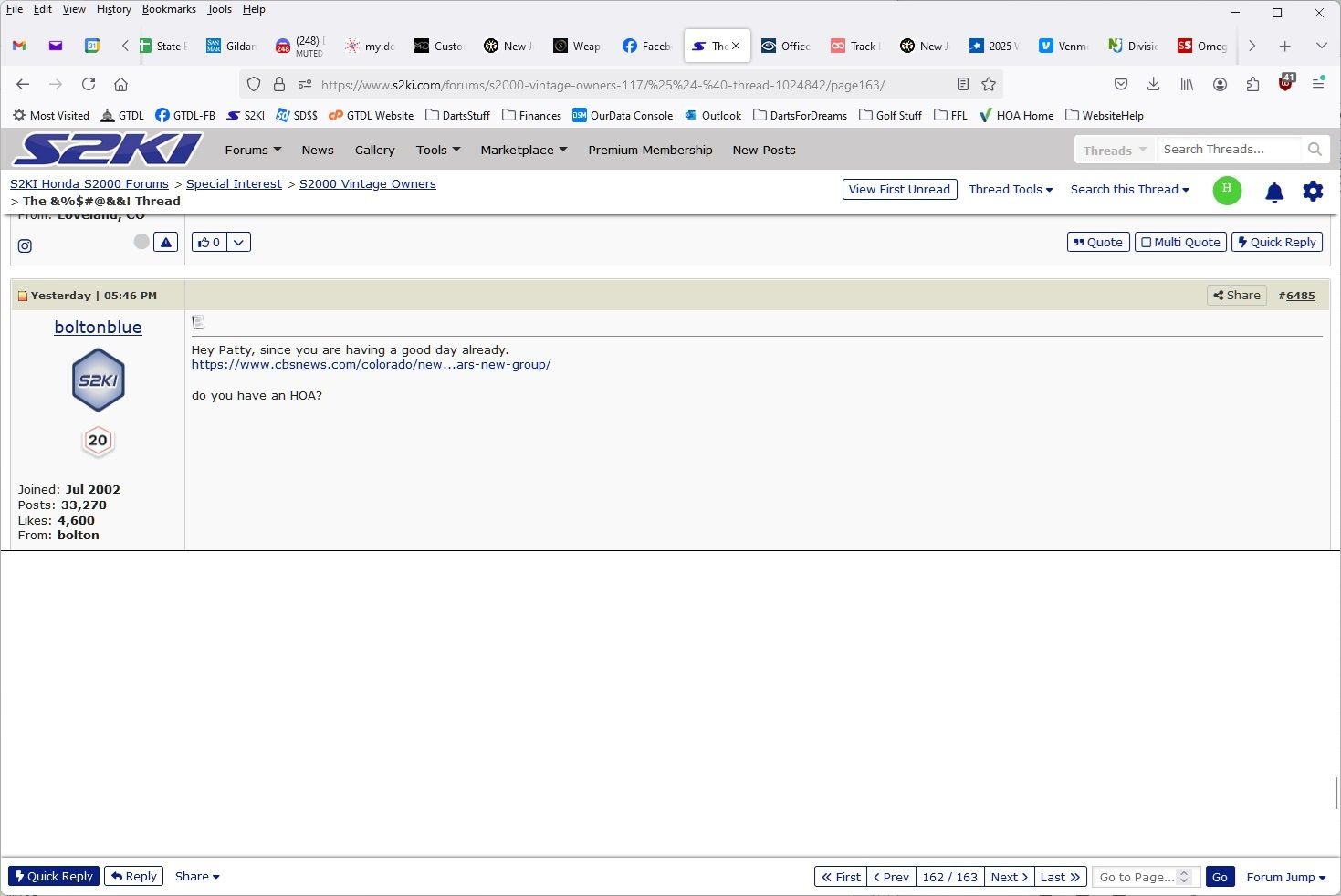Click the Go to Page input field

click(1137, 877)
